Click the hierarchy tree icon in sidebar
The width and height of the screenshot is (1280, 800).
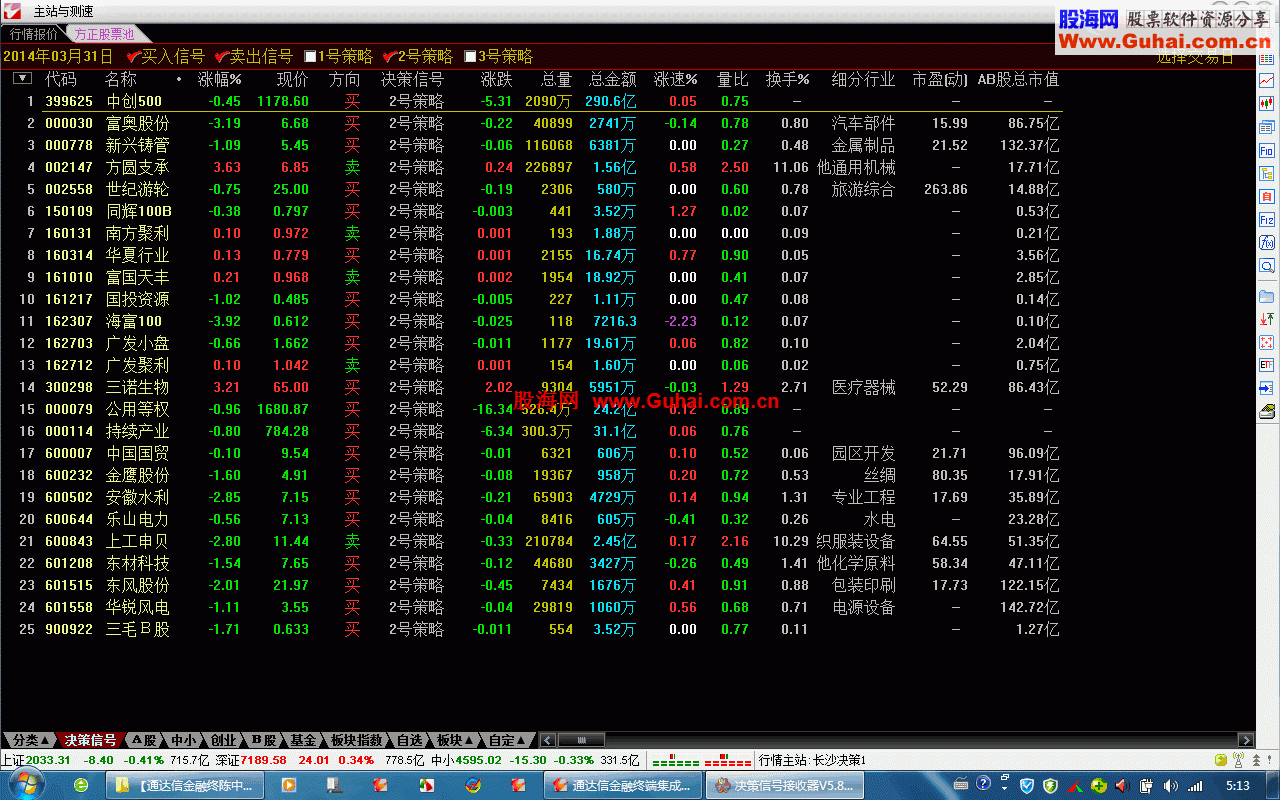1267,173
